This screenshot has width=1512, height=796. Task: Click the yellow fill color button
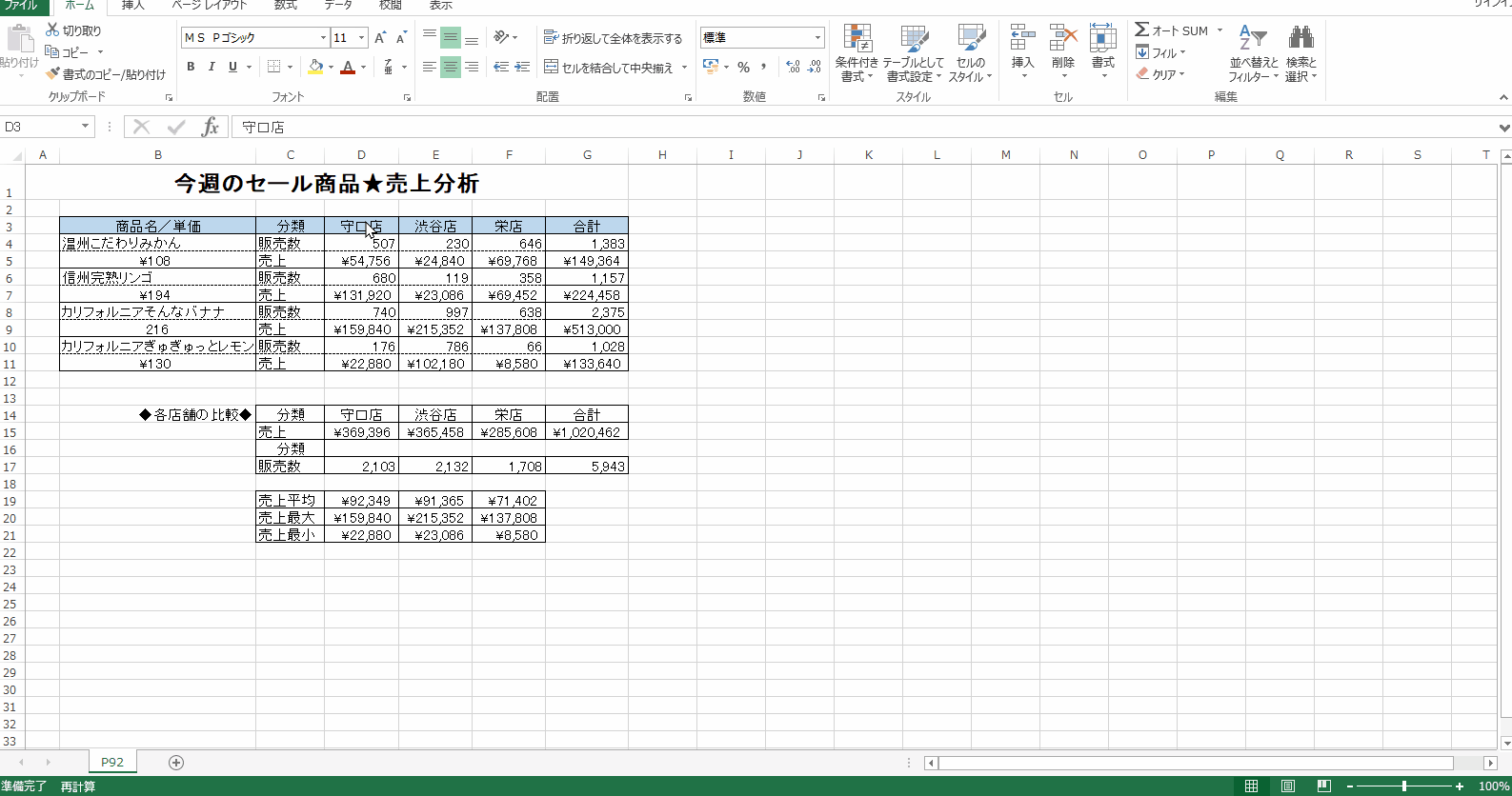tap(315, 67)
